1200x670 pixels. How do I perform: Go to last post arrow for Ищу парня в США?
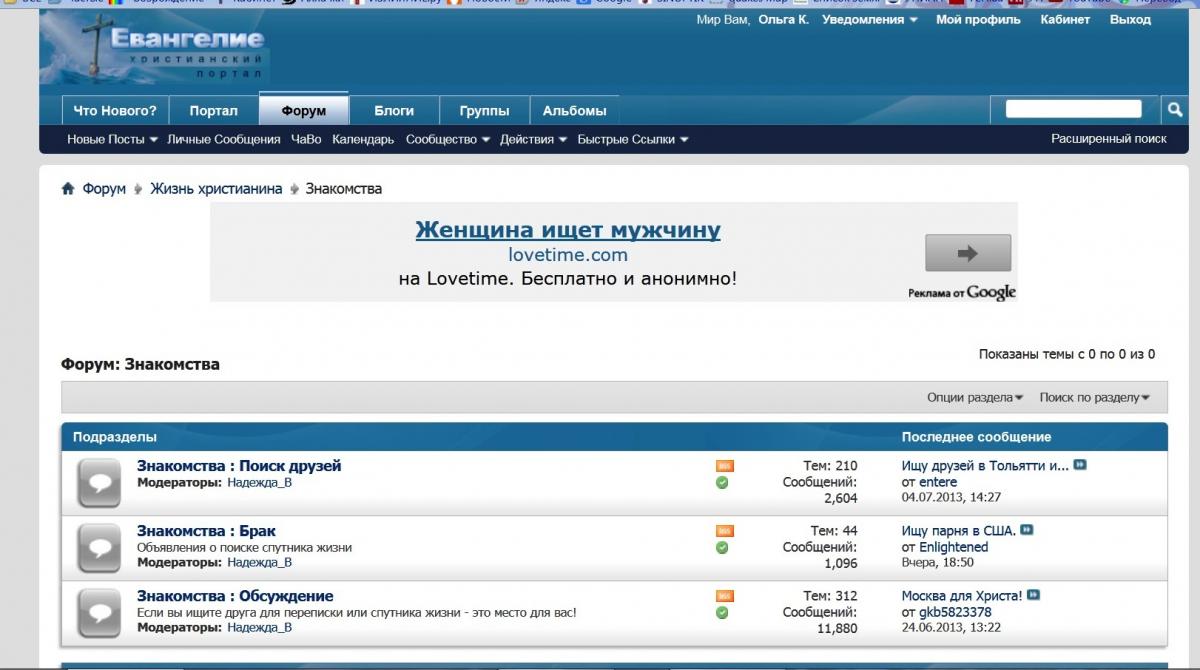[x=1027, y=530]
